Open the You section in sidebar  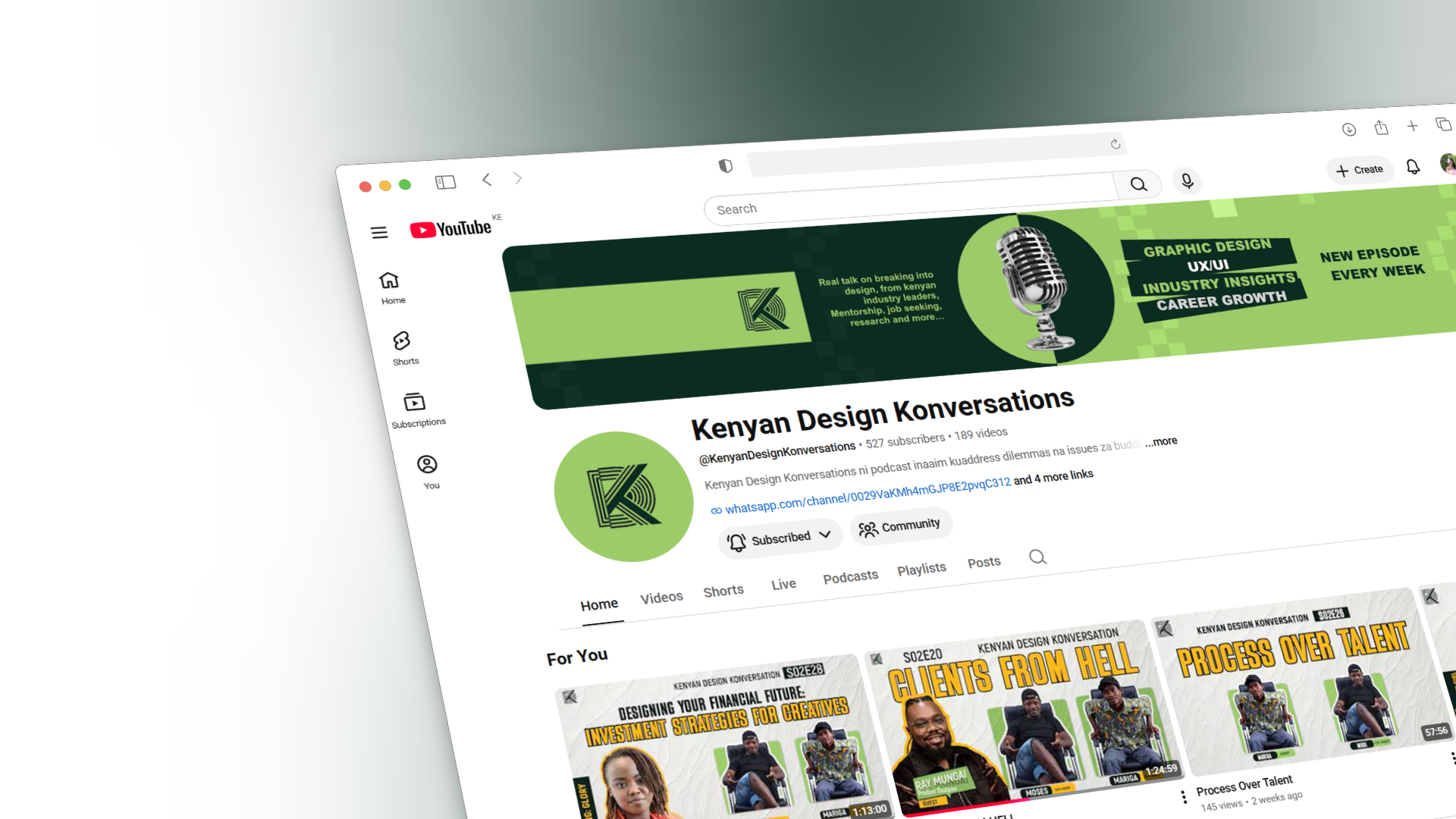click(428, 472)
